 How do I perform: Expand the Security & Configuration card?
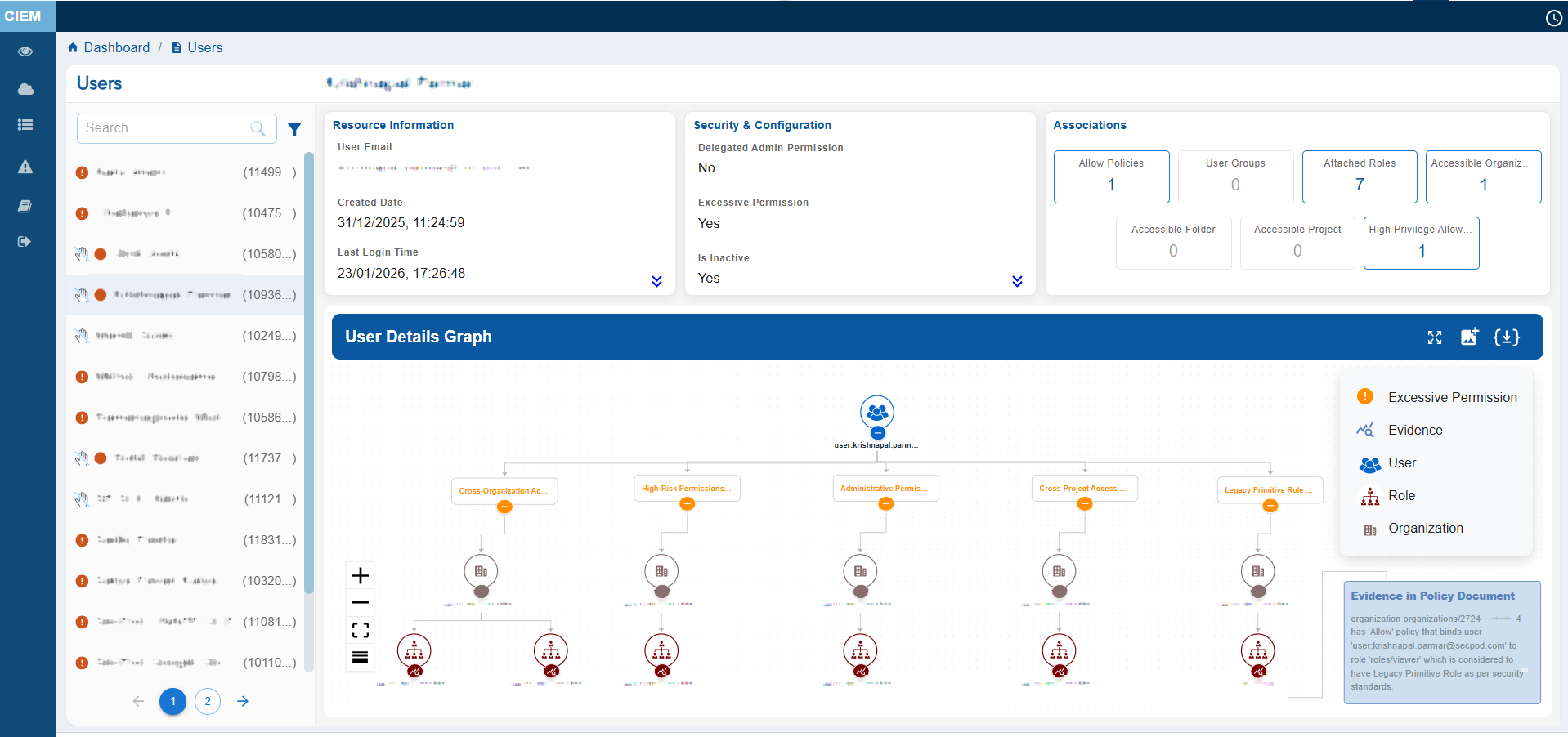(1017, 281)
